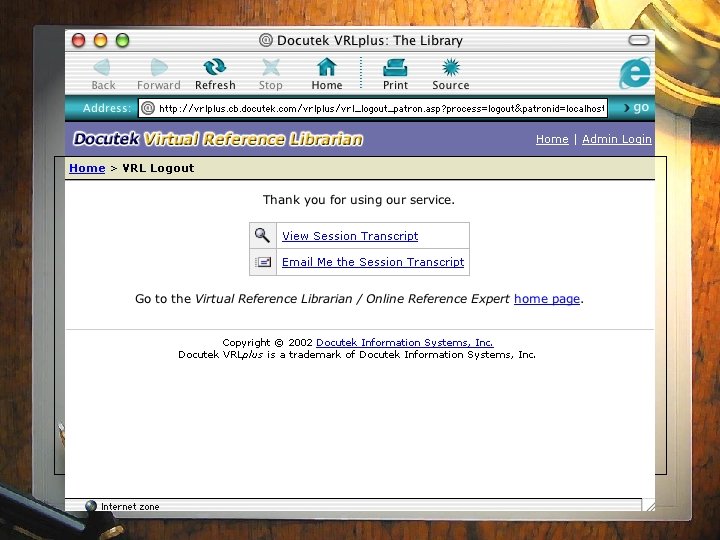
Task: Click the @ icon in the address field
Action: (147, 108)
